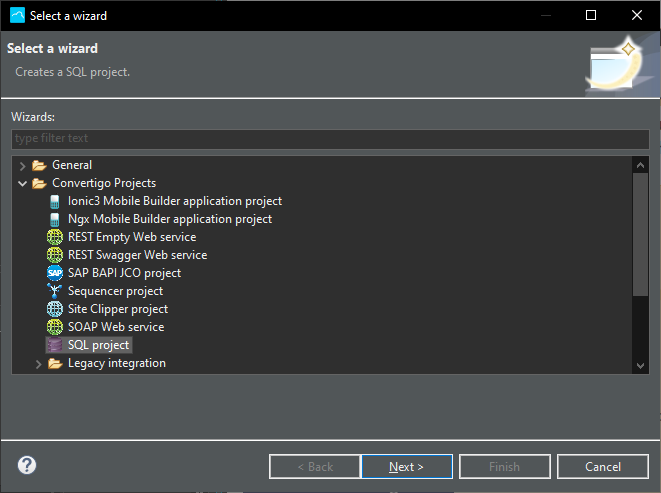Image resolution: width=661 pixels, height=493 pixels.
Task: Select Sequencer project entry
Action: point(116,291)
